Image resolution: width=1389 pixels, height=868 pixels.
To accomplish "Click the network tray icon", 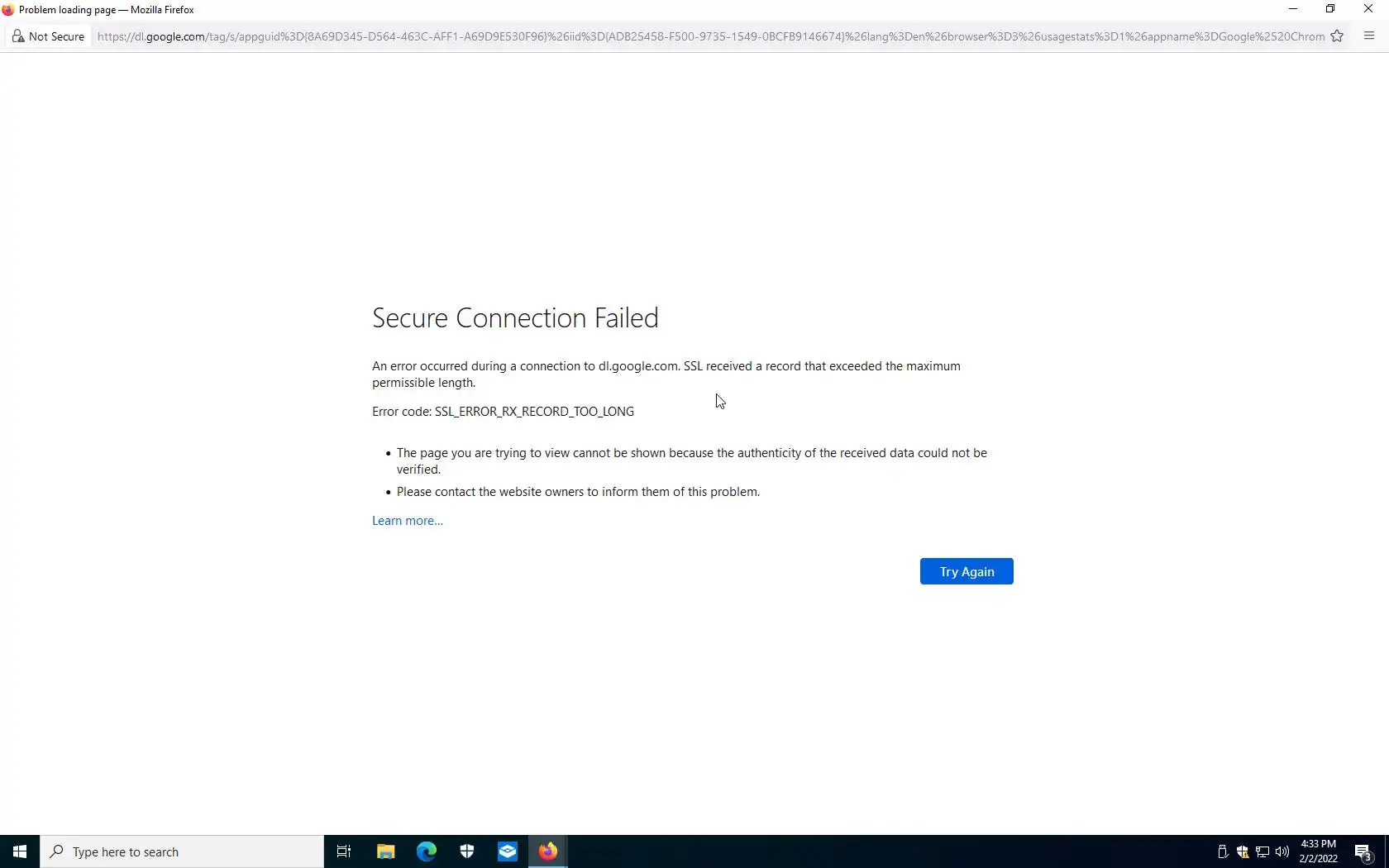I will point(1263,852).
